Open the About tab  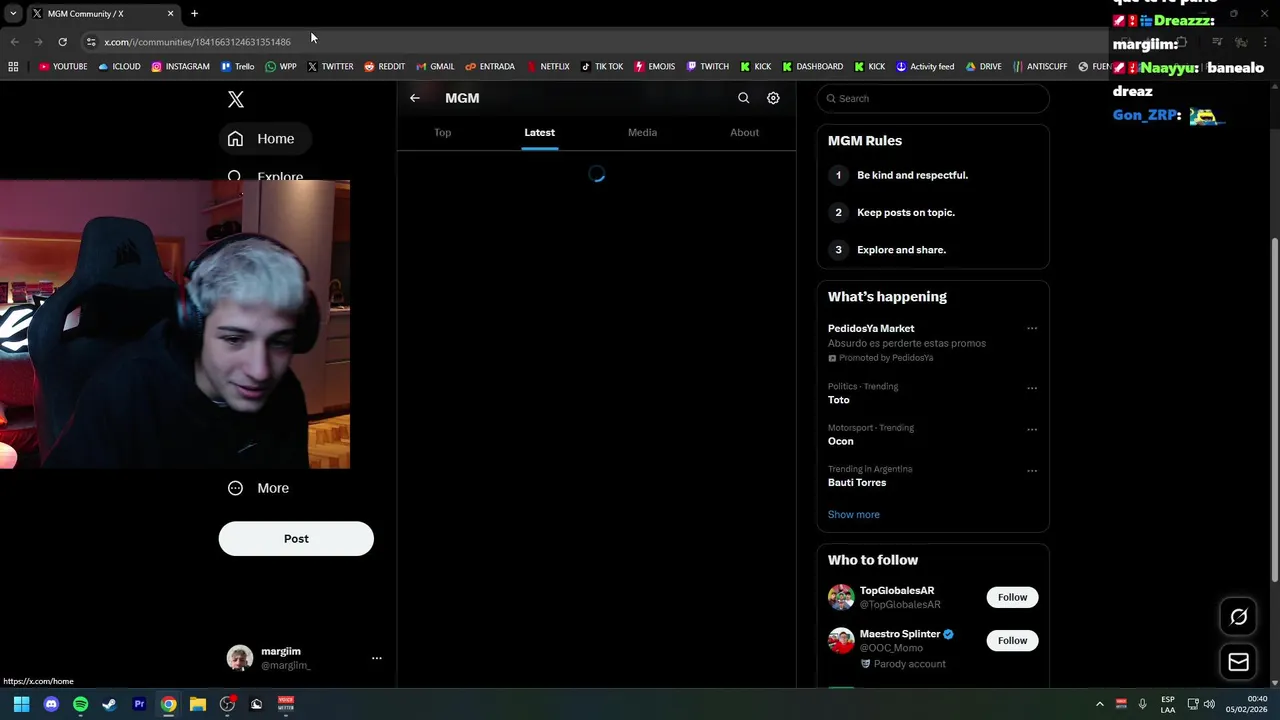744,132
